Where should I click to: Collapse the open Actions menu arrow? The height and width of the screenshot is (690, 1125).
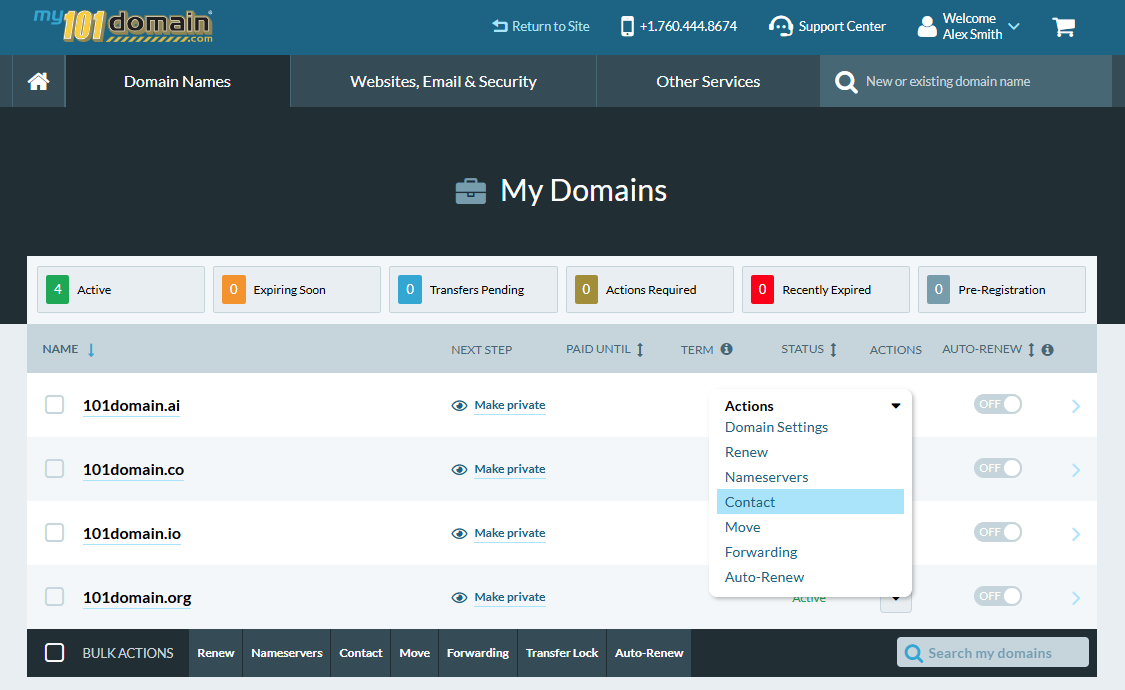[895, 406]
